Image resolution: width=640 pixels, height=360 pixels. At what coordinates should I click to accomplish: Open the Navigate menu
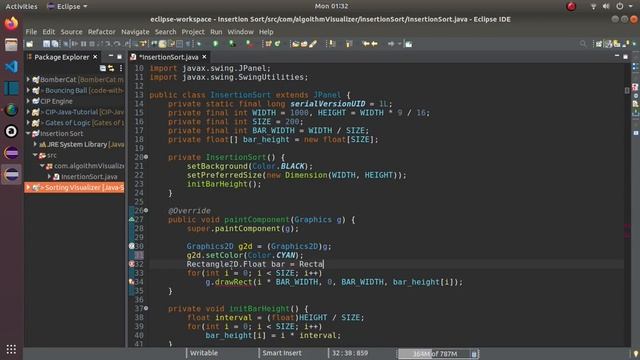135,32
